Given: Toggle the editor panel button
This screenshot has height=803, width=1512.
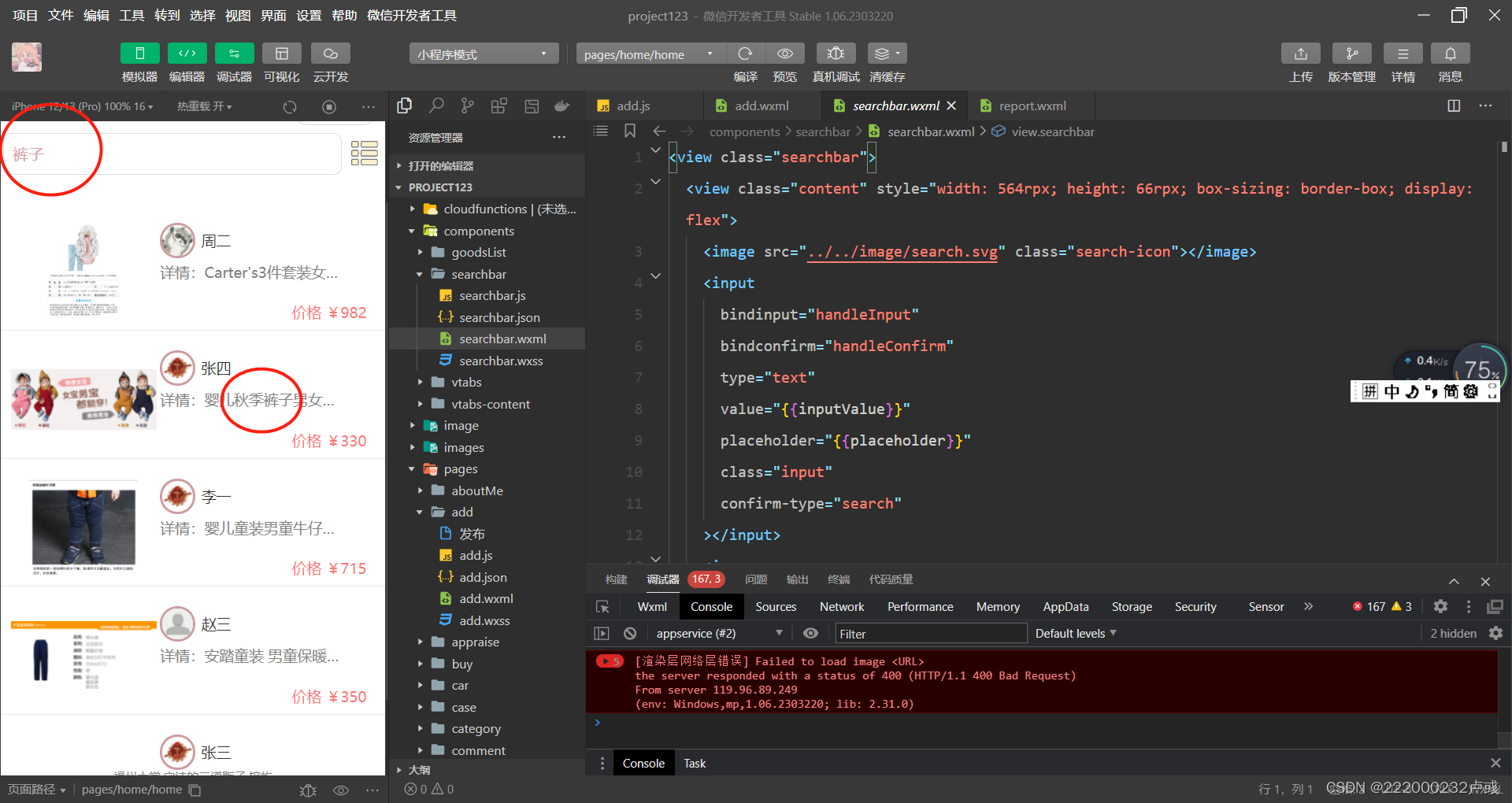Looking at the screenshot, I should pos(187,54).
